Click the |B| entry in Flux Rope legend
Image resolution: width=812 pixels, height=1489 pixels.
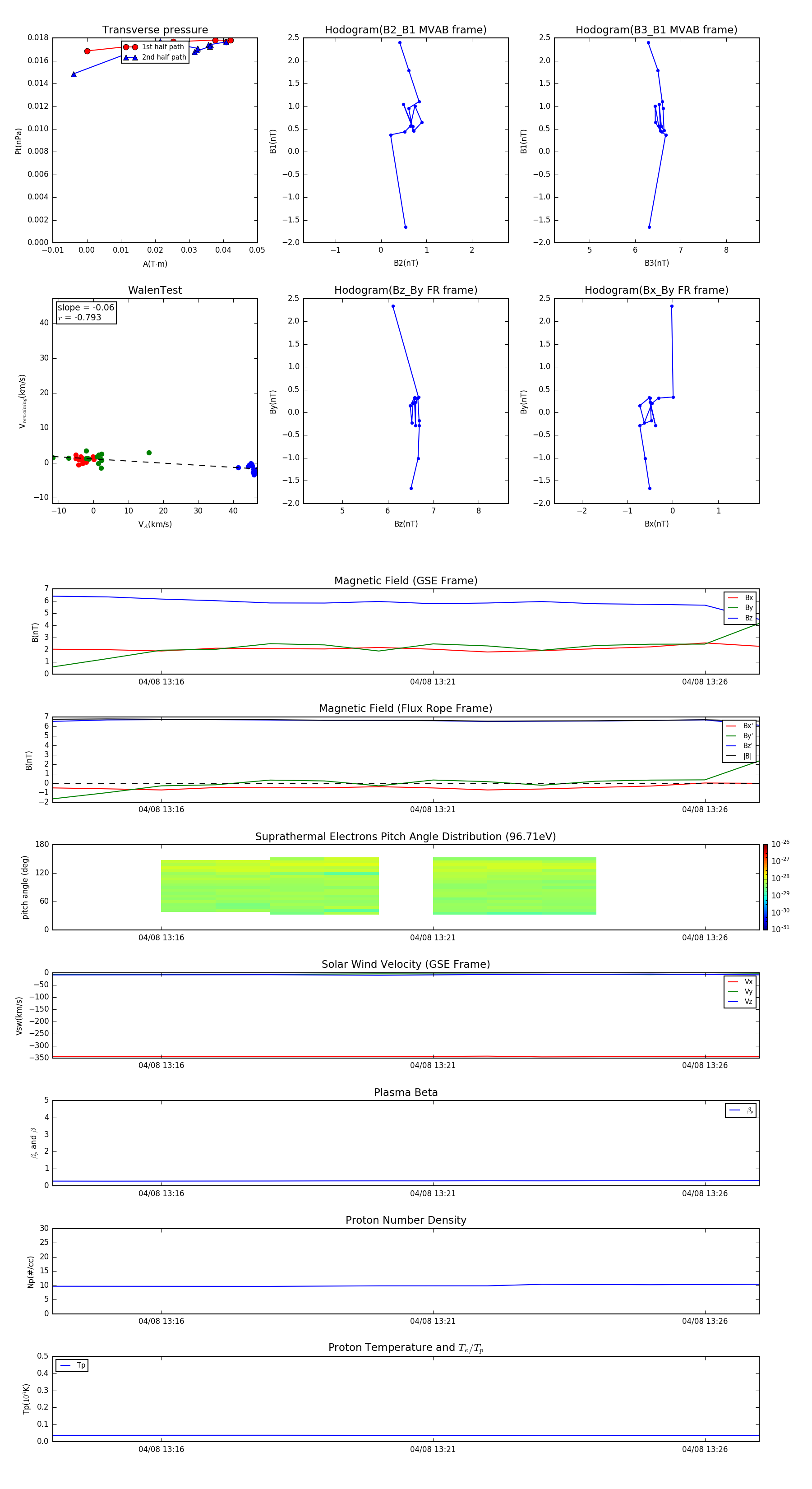[739, 756]
